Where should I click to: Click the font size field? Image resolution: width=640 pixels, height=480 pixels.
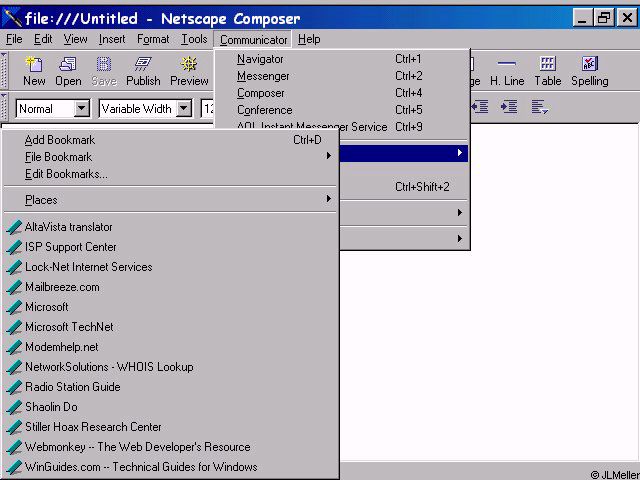coord(208,109)
